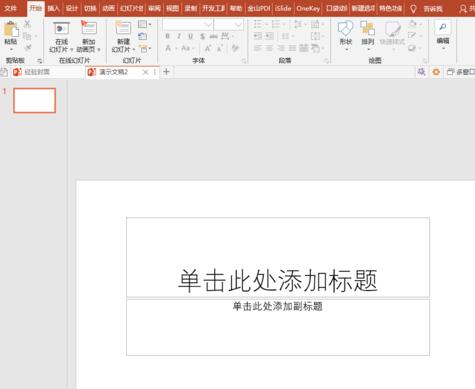Click the Shape Outline pen icon
The width and height of the screenshot is (475, 389).
tap(412, 35)
